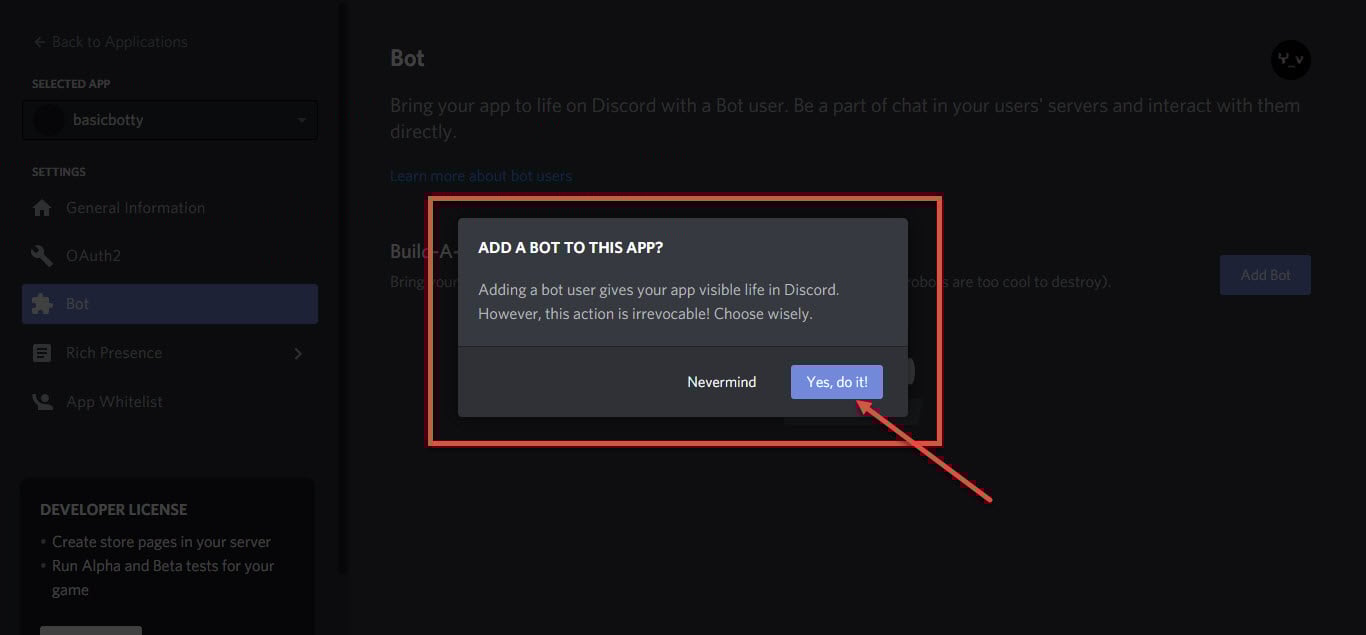Screen dimensions: 1366x635
Task: Click the General Information home icon
Action: [42, 208]
